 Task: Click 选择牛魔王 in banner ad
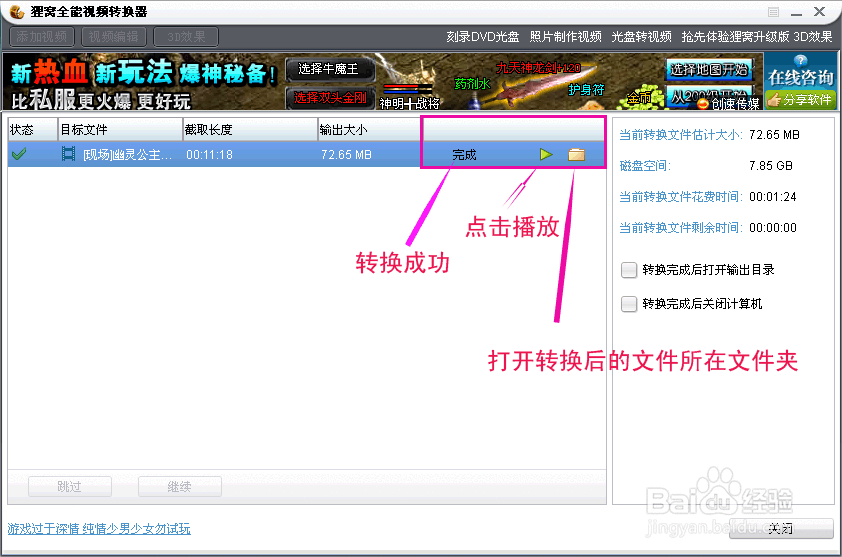329,69
